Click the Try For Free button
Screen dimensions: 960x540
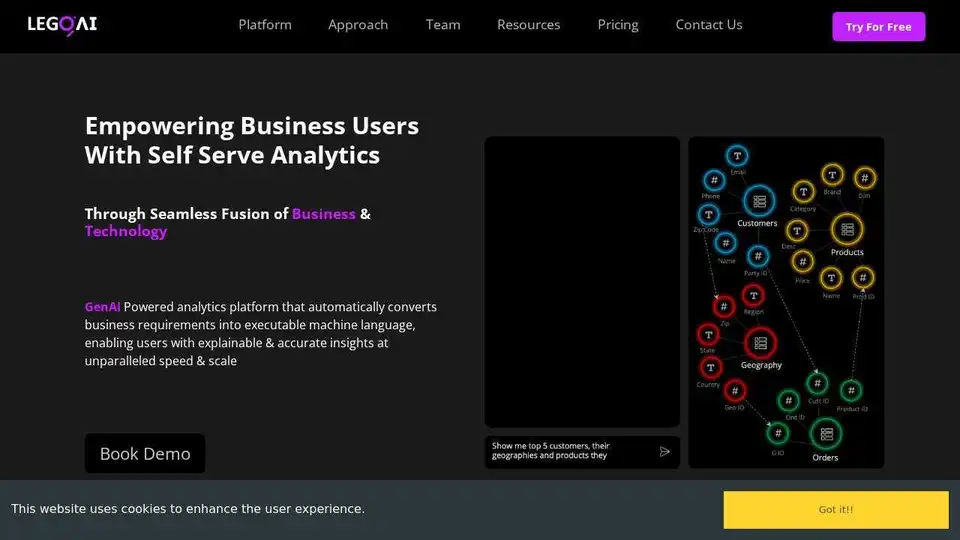[x=878, y=27]
